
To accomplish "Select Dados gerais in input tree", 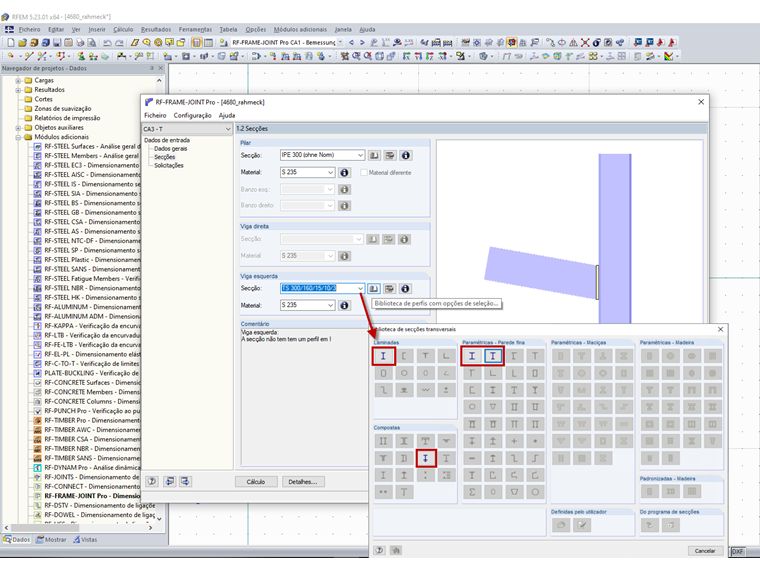I will [x=171, y=149].
